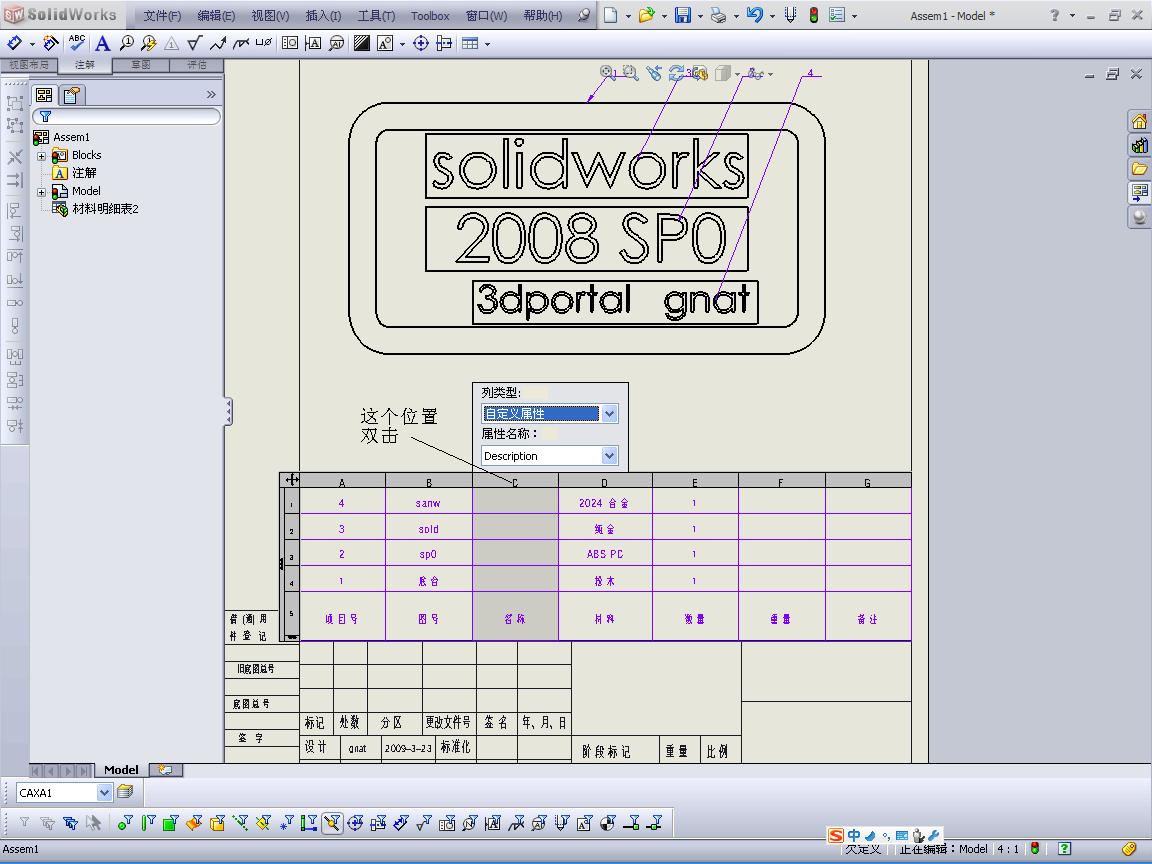The height and width of the screenshot is (864, 1152).
Task: Open the 属性名称 Description dropdown
Action: tap(610, 456)
